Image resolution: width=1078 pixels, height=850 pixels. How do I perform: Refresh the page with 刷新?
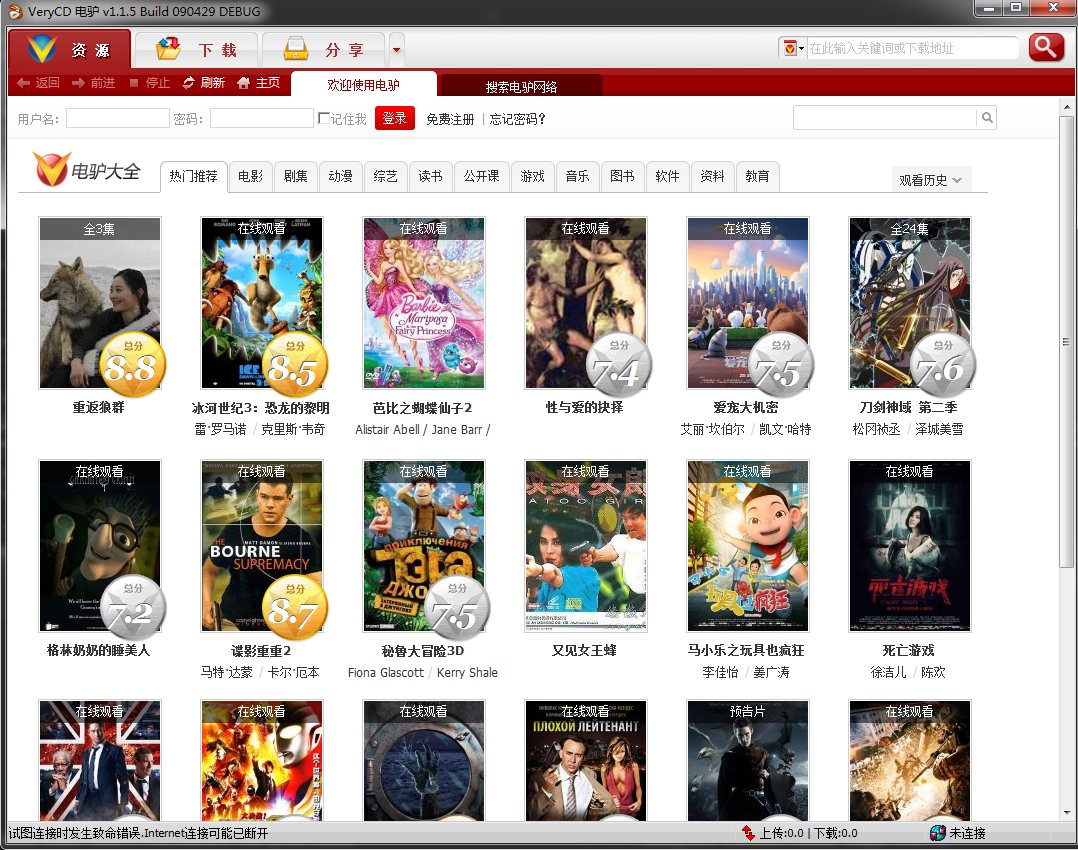204,83
